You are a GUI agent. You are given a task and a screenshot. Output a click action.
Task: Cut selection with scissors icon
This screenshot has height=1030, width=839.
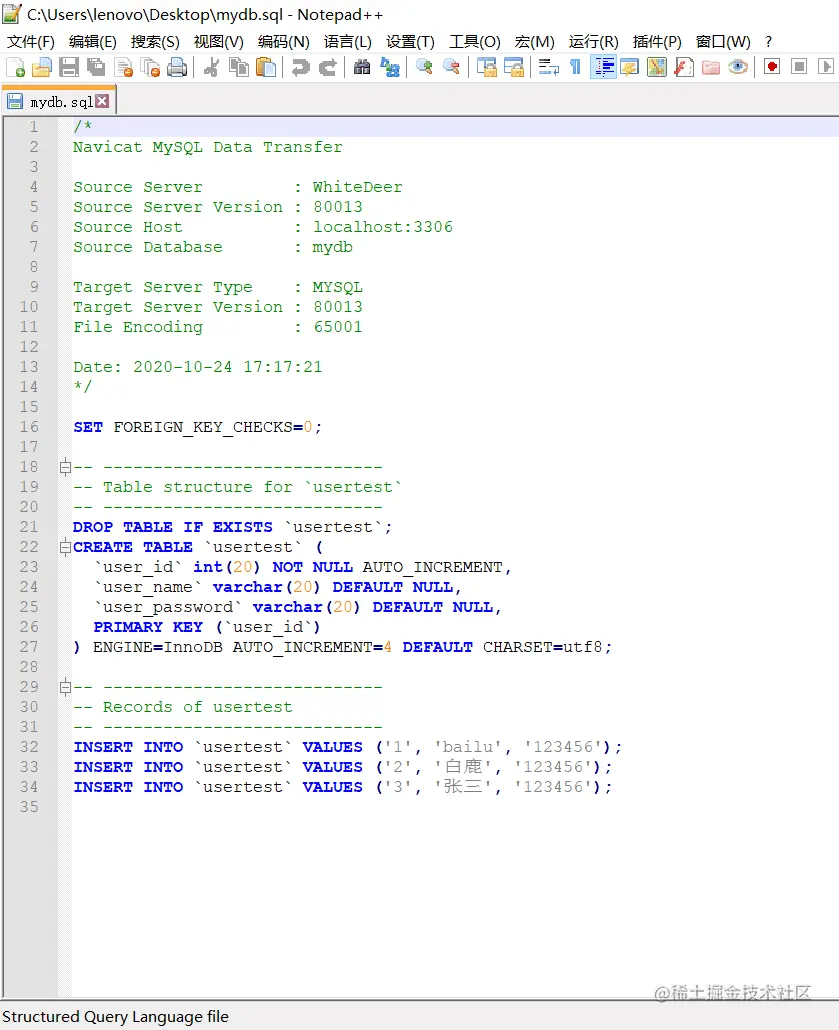tap(211, 67)
